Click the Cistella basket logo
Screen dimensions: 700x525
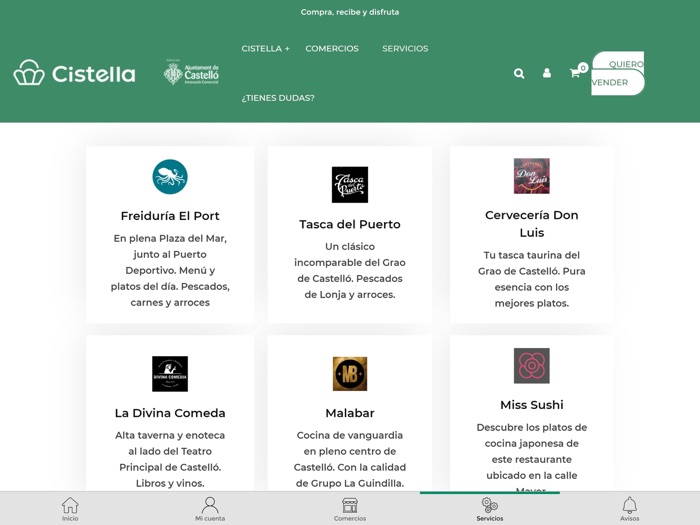(74, 73)
